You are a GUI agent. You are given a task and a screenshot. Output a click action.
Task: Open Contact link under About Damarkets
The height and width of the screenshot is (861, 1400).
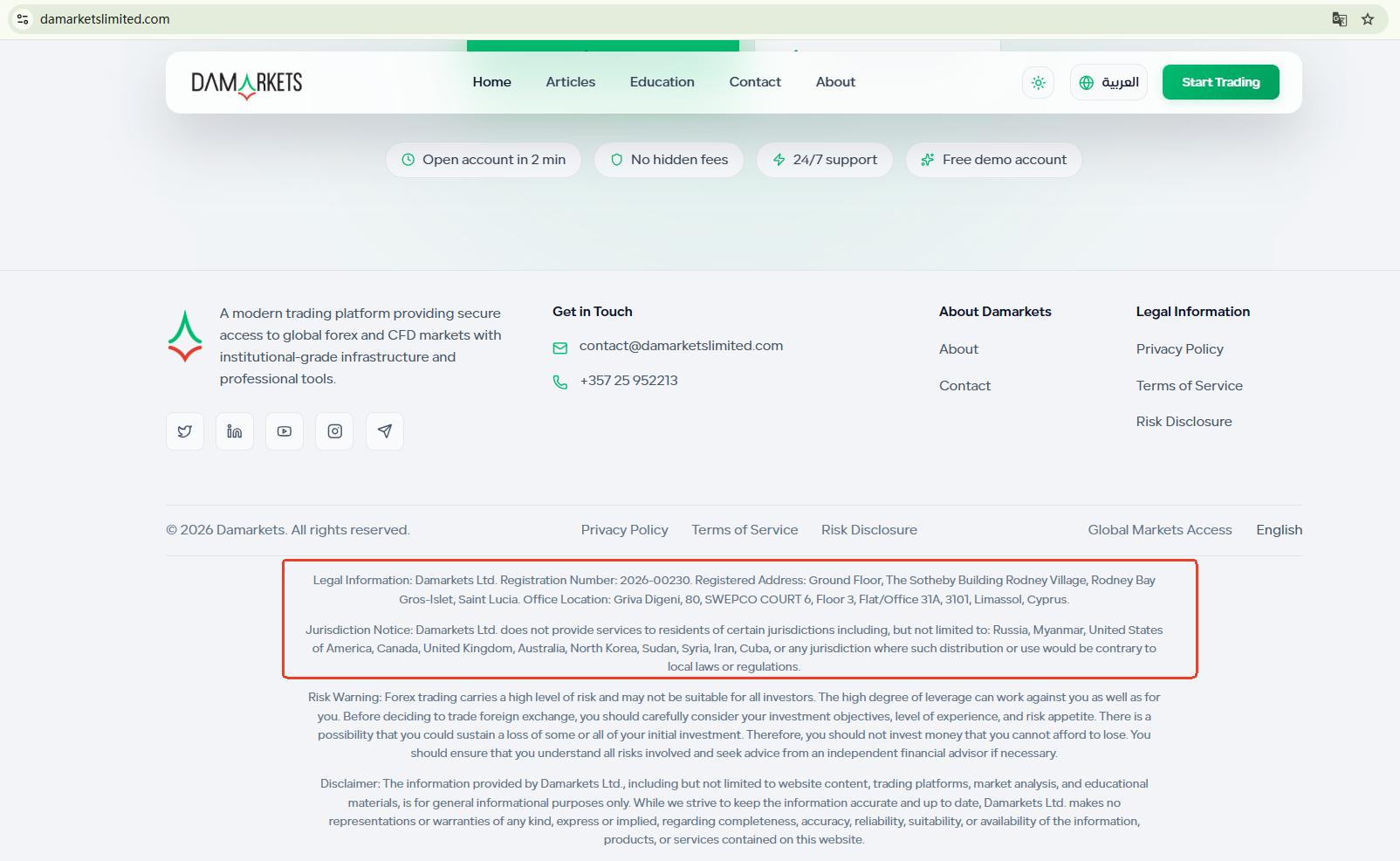[964, 386]
